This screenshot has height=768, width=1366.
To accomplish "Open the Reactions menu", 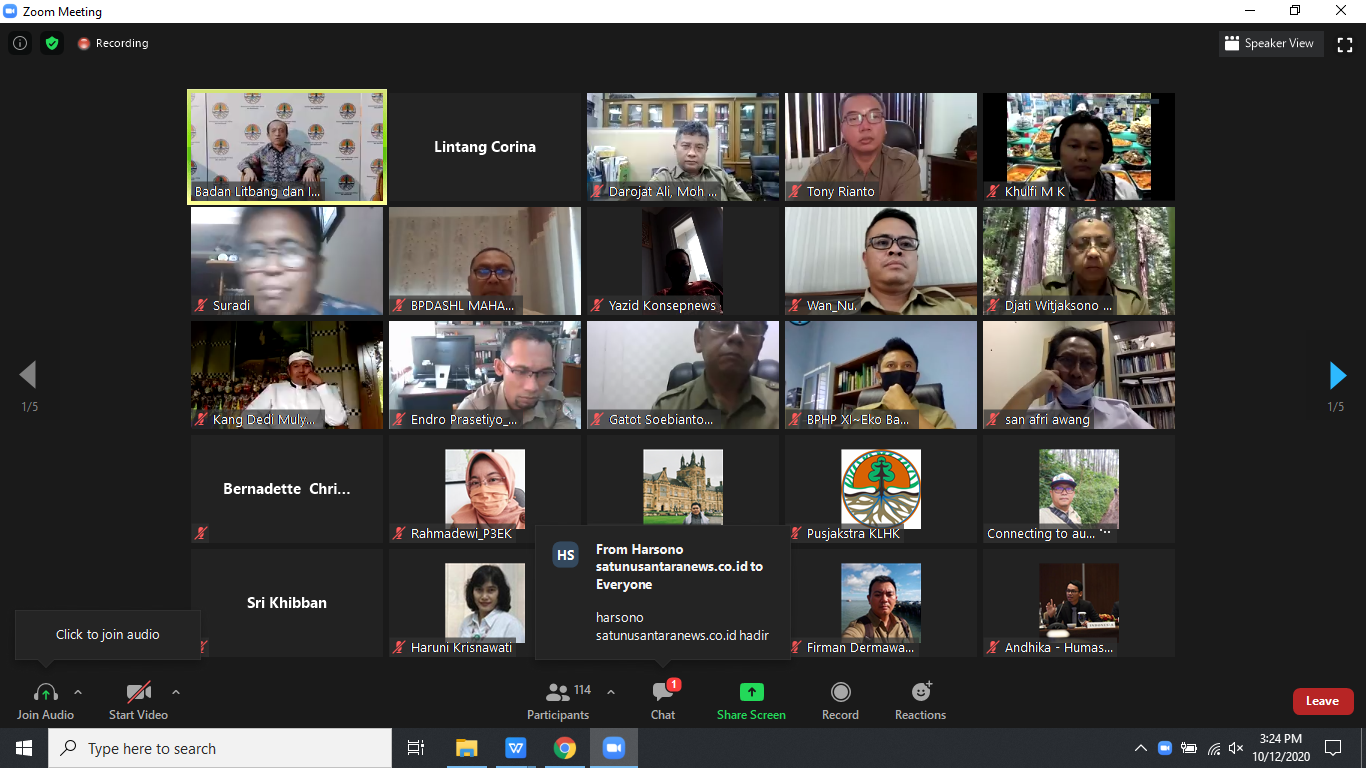I will click(x=920, y=700).
